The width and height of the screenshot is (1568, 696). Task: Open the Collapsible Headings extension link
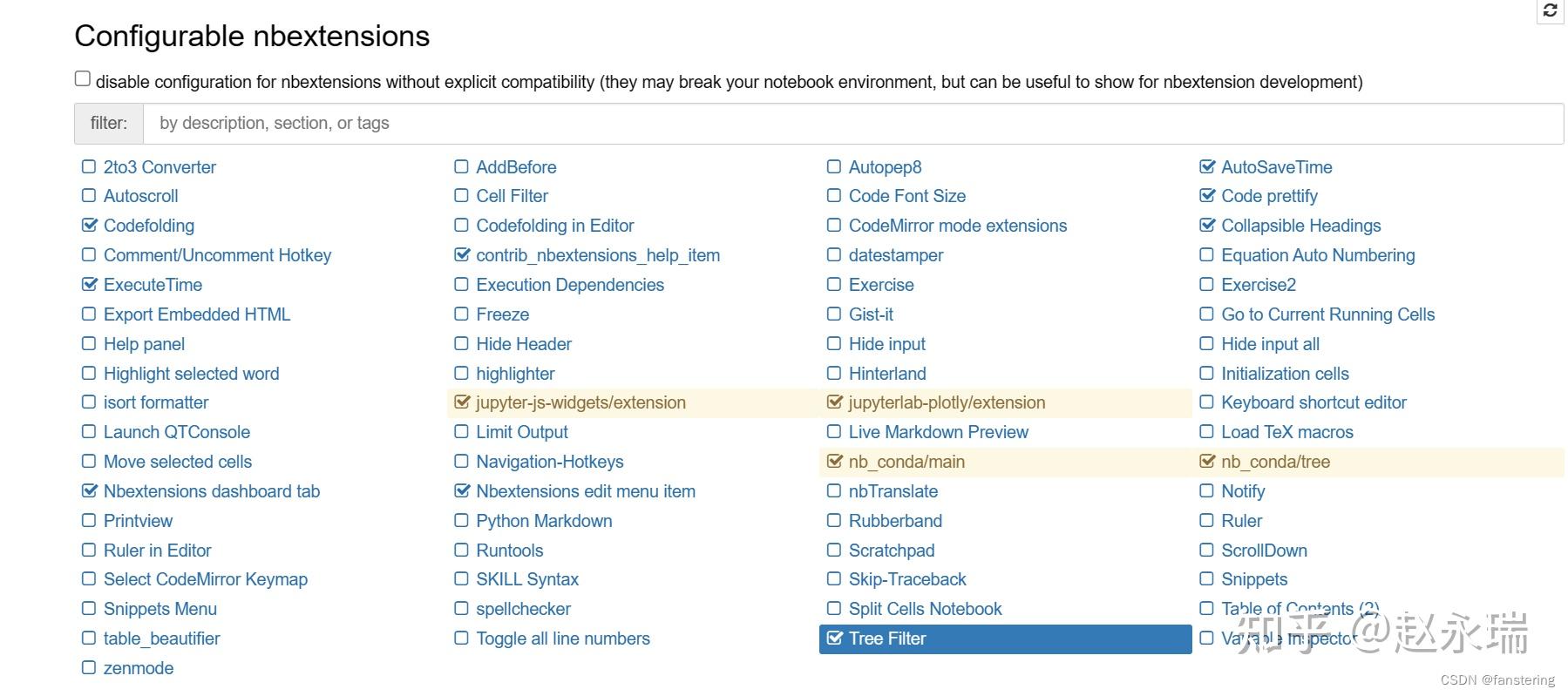click(x=1300, y=226)
